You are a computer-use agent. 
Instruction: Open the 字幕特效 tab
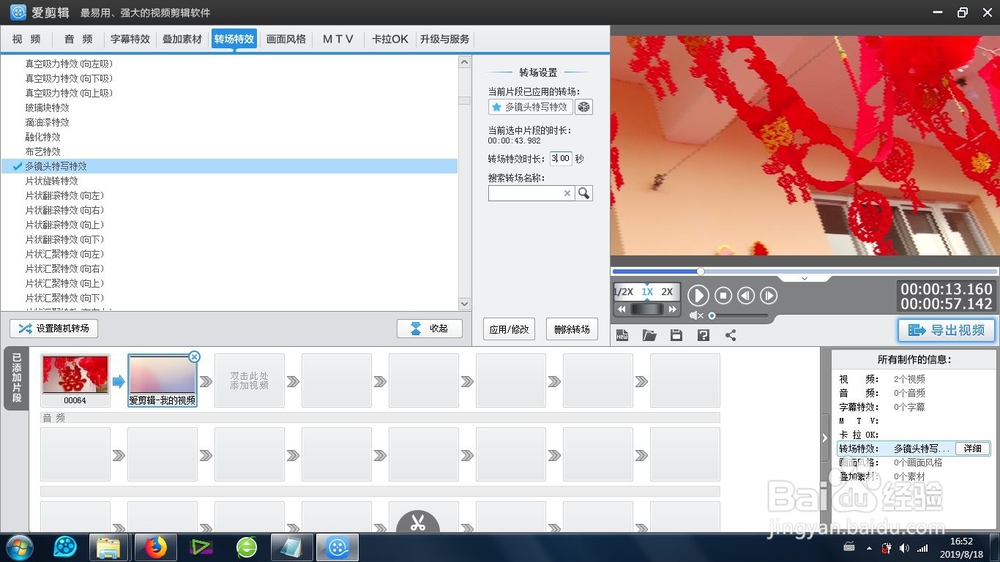click(x=130, y=39)
